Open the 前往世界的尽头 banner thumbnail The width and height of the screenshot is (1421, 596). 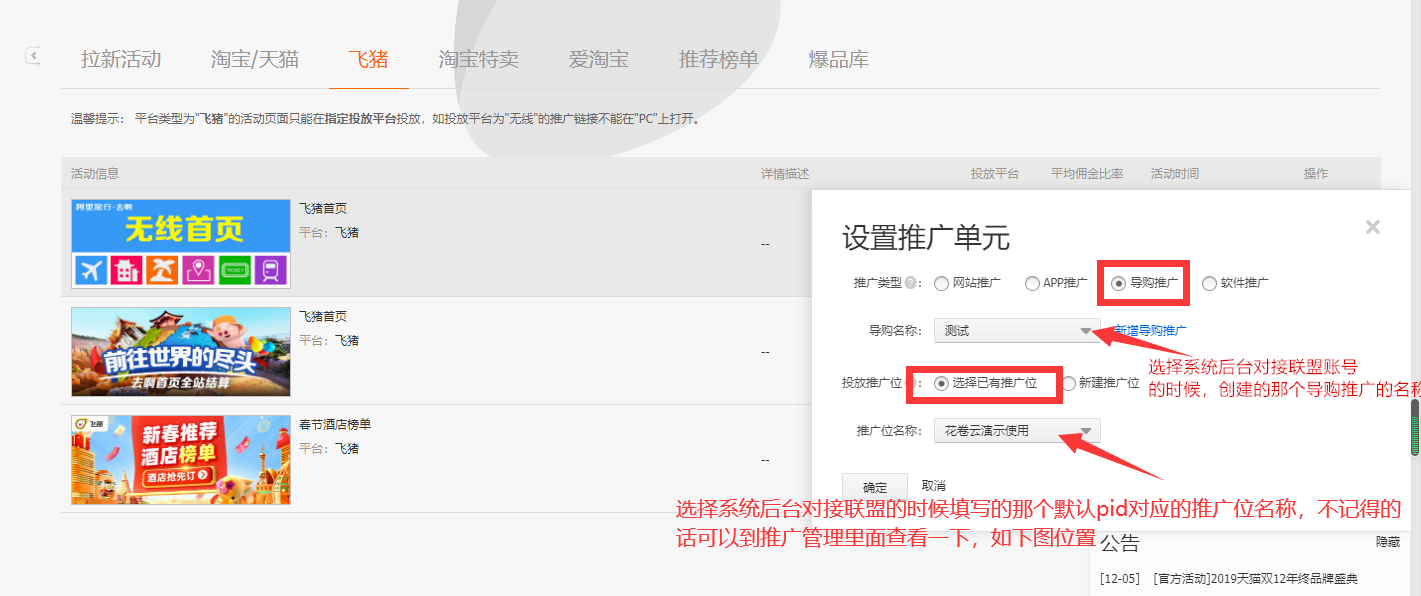pyautogui.click(x=181, y=351)
